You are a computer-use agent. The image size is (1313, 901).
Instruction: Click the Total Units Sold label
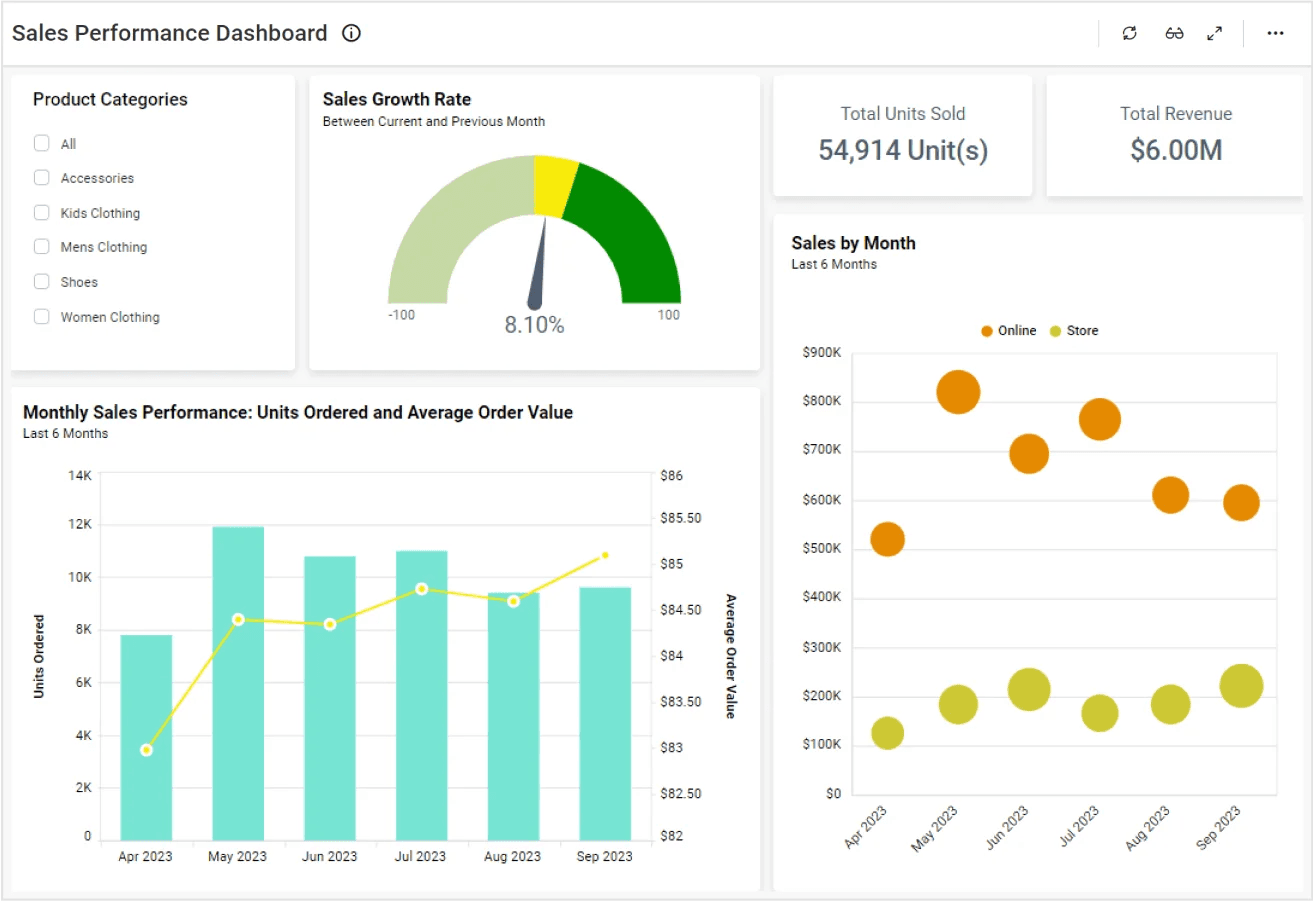point(903,114)
